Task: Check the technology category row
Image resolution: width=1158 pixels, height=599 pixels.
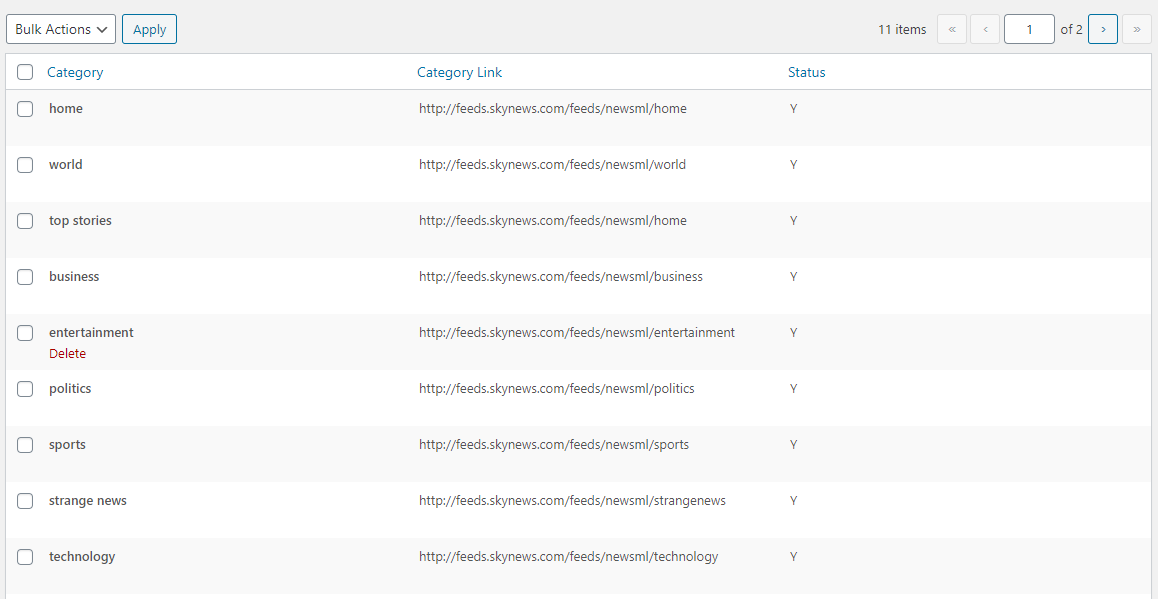Action: [x=25, y=556]
